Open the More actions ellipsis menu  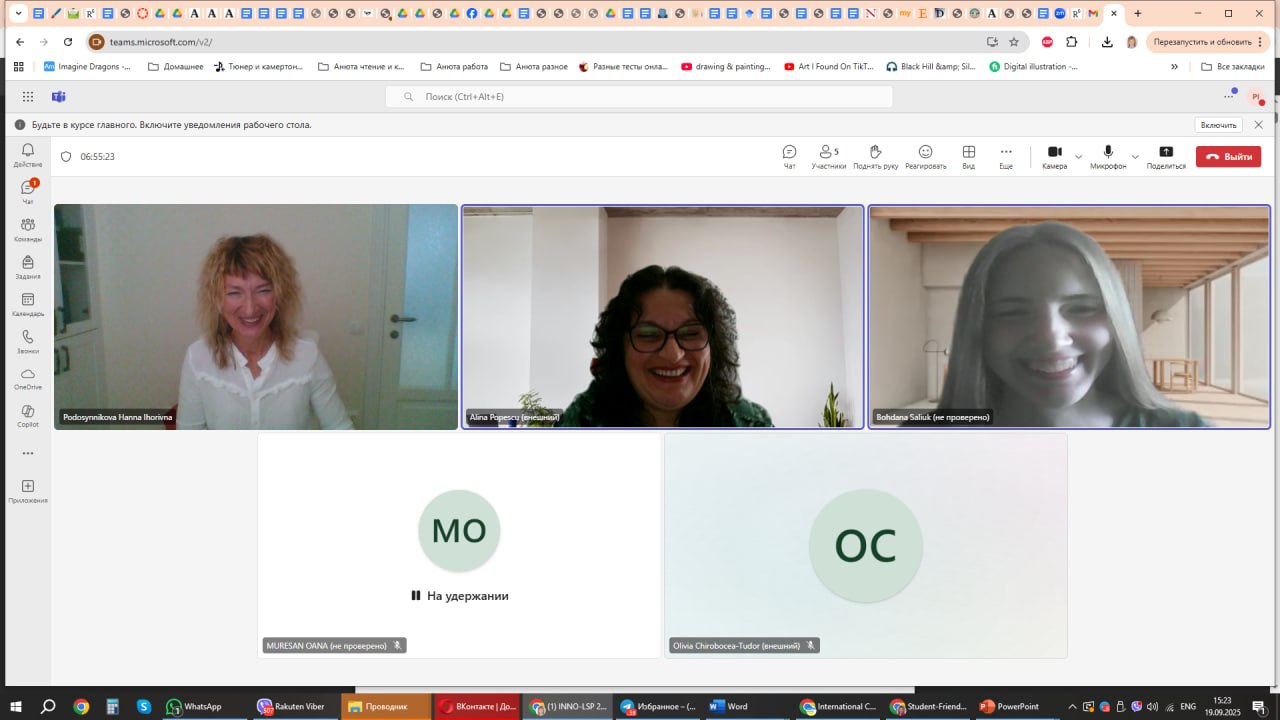(x=1006, y=156)
